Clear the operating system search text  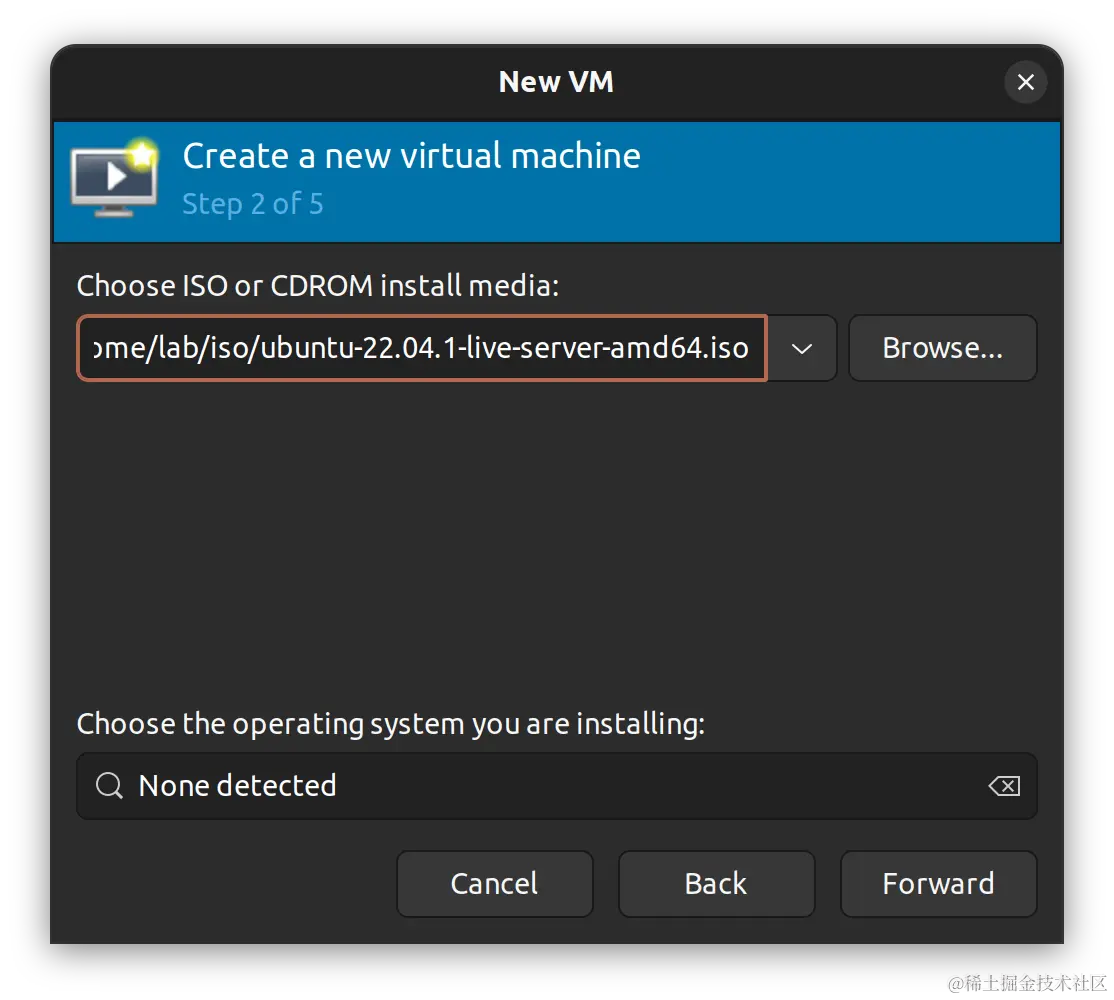coord(1005,786)
